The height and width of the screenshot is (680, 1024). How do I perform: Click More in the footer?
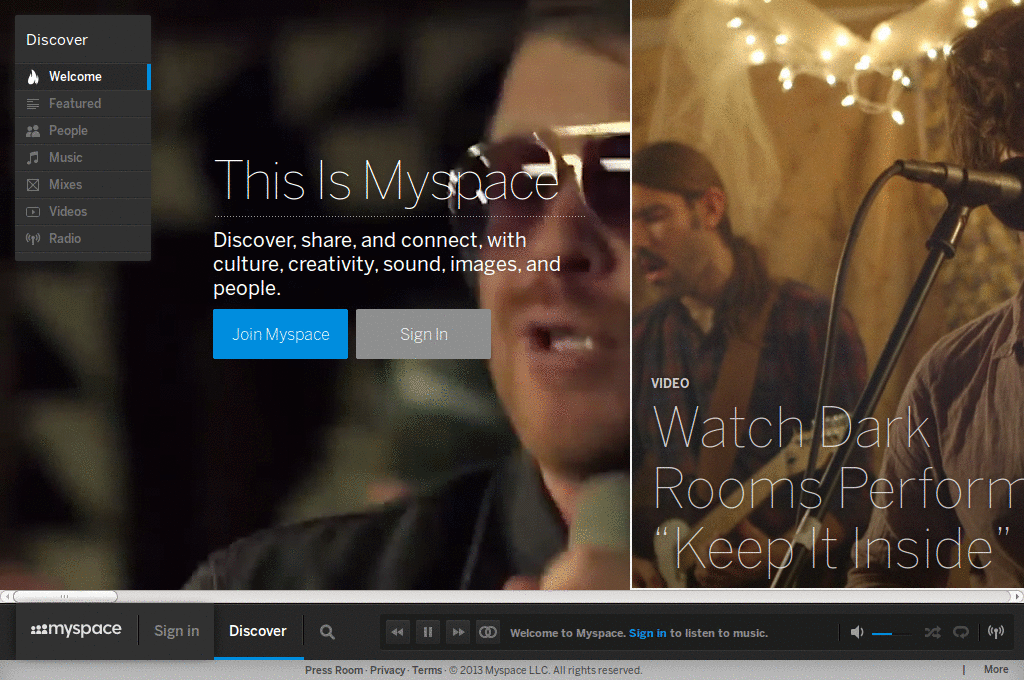[x=996, y=670]
